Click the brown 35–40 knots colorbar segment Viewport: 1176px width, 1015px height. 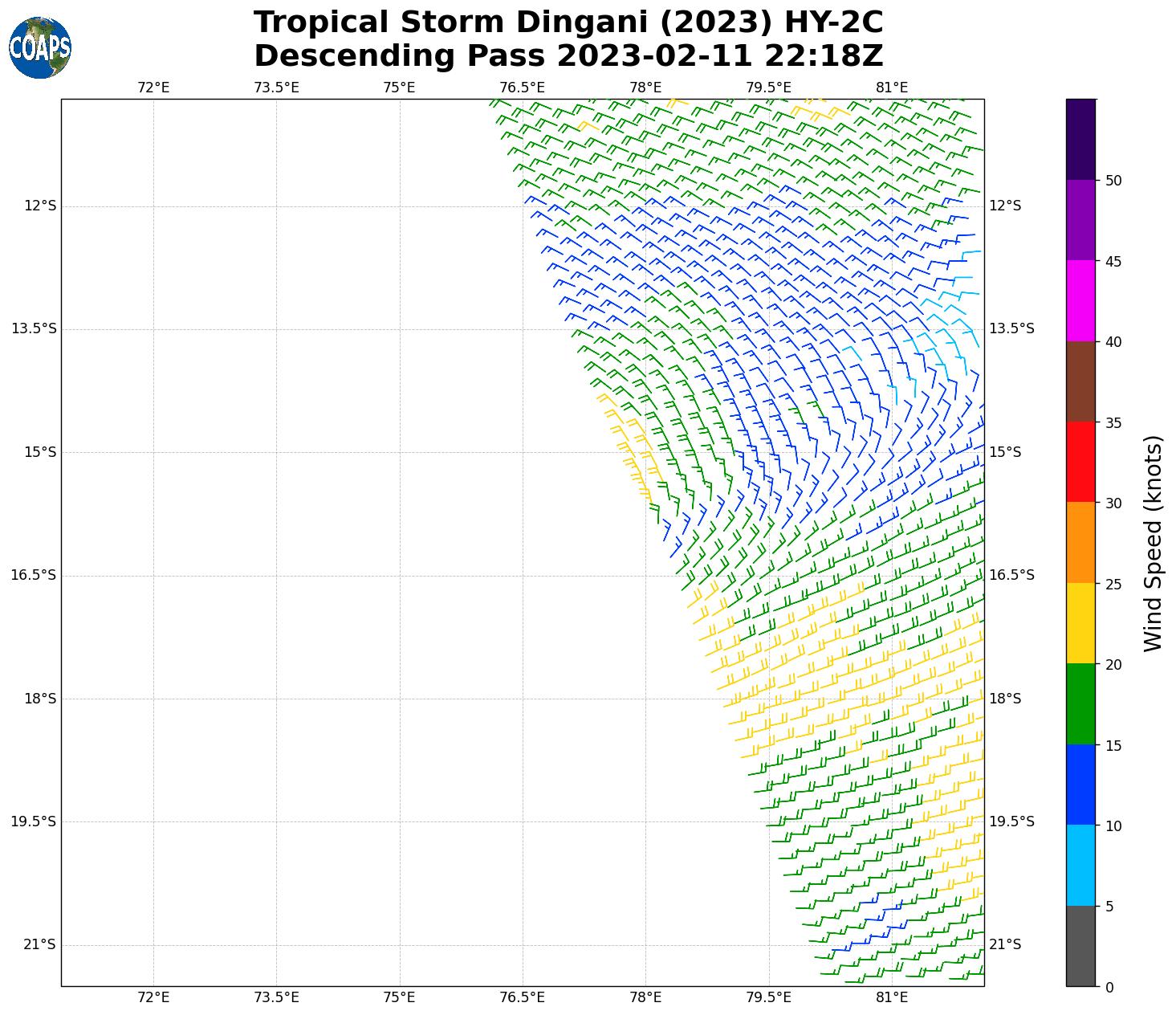coord(1080,381)
